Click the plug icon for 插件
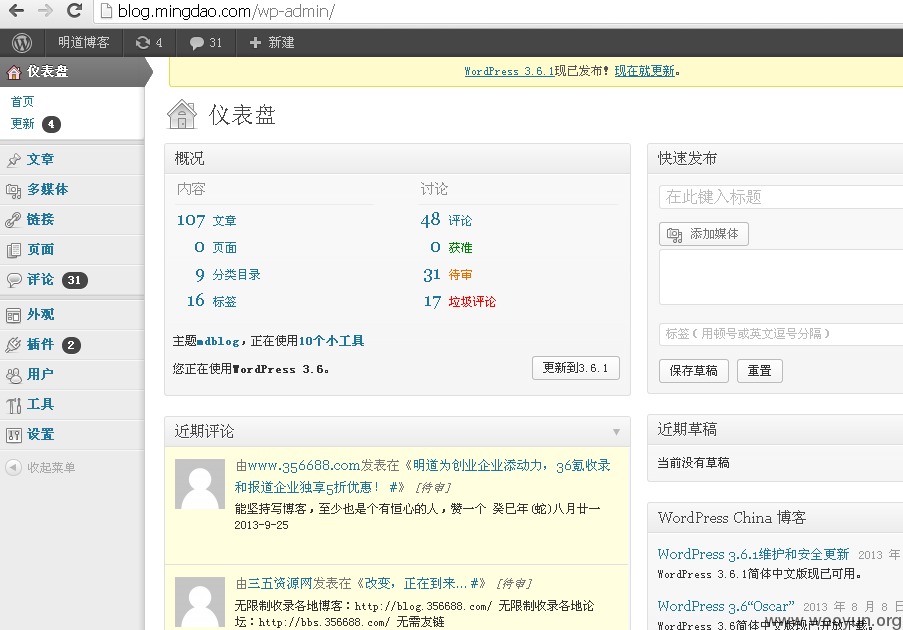The height and width of the screenshot is (630, 903). point(14,345)
